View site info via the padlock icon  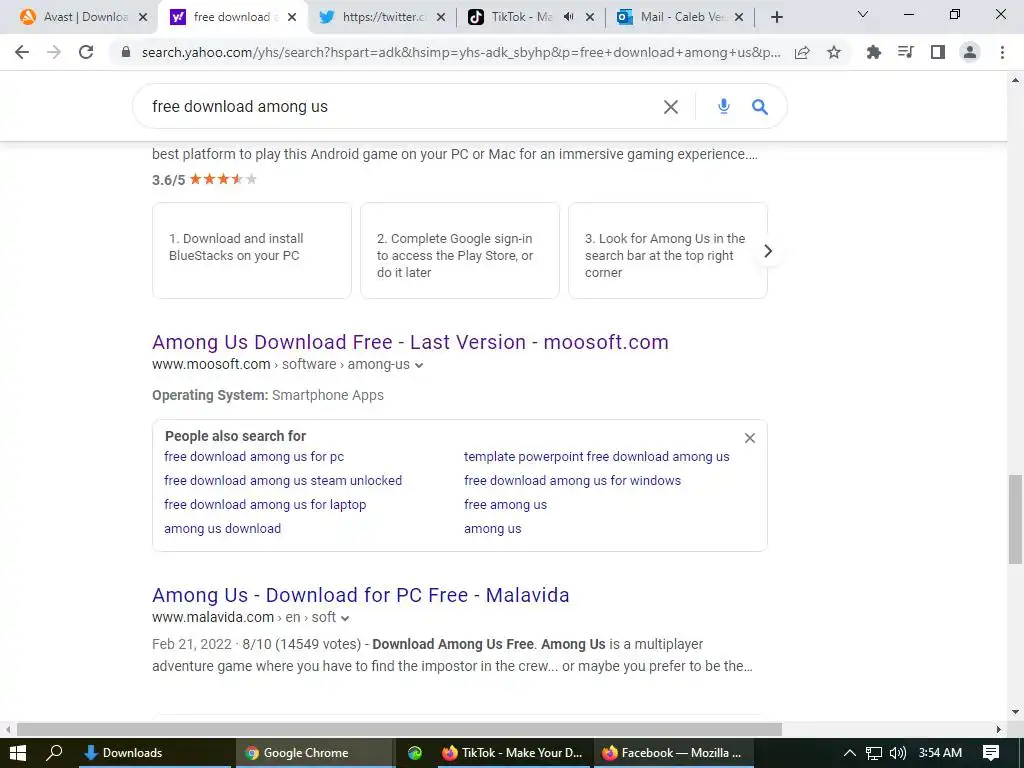[127, 52]
